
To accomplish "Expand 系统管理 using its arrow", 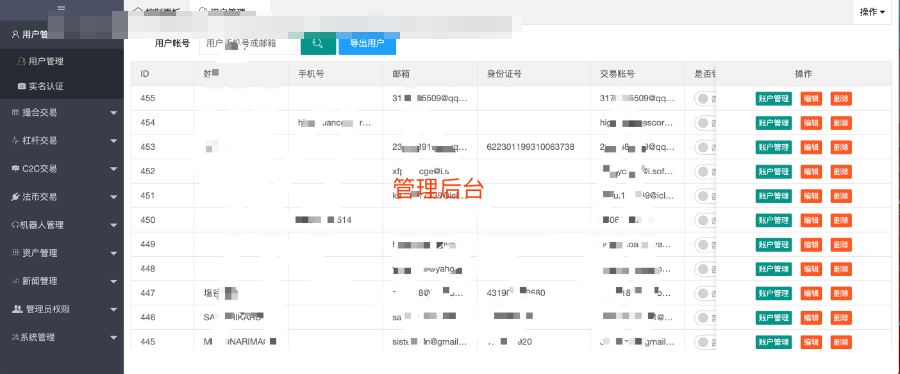I will pos(113,338).
